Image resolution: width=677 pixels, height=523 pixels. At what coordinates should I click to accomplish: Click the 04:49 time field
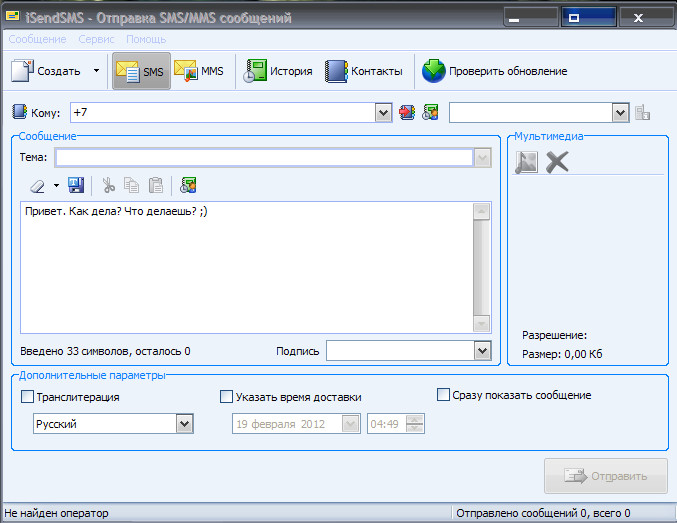coord(387,424)
